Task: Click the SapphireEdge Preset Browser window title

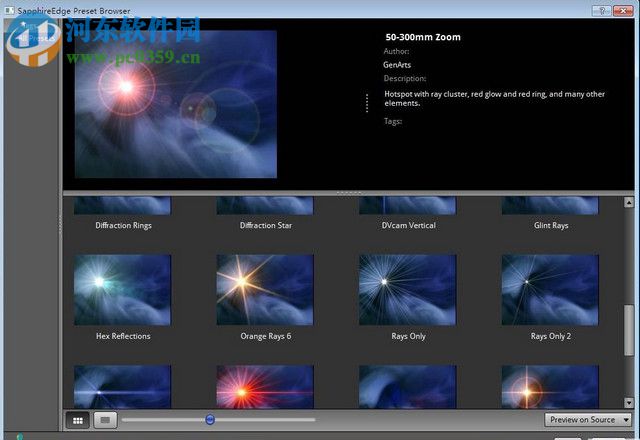Action: tap(74, 11)
